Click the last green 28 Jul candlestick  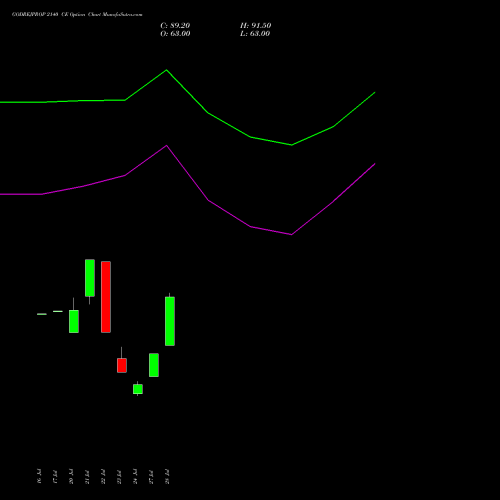tap(170, 321)
